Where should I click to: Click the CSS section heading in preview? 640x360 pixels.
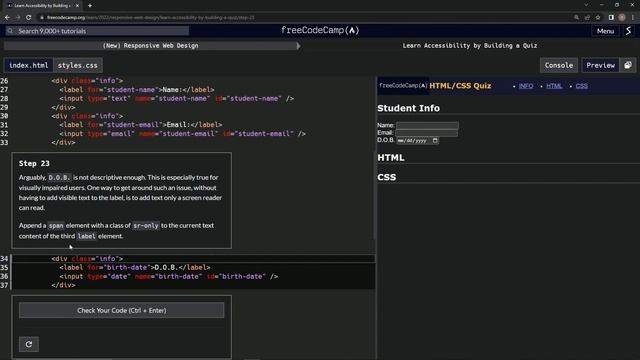coord(387,177)
